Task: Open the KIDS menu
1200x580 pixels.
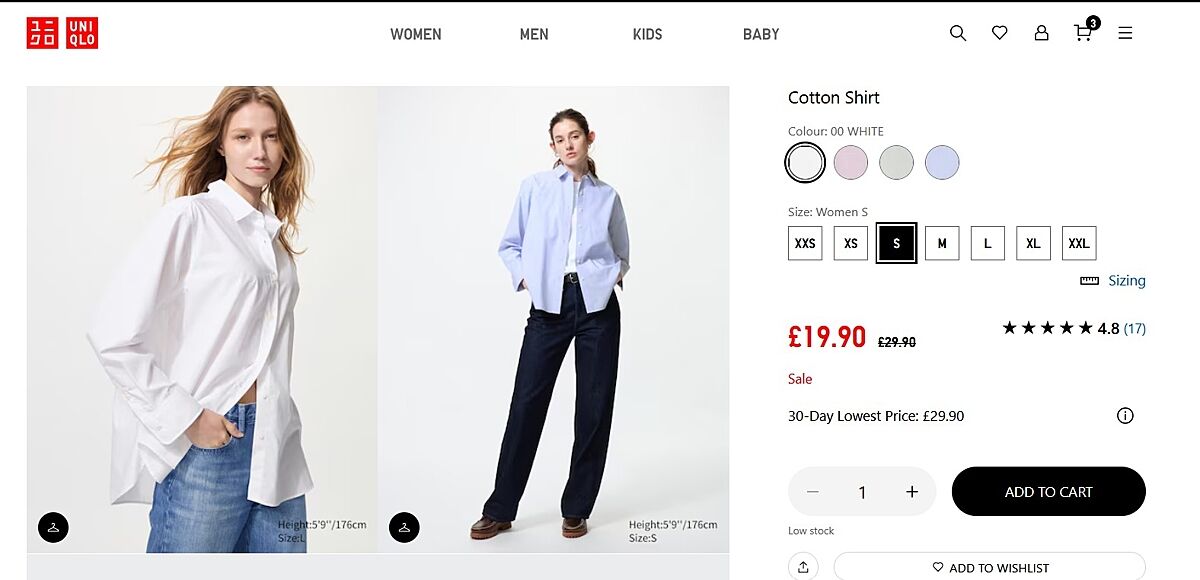Action: coord(647,34)
